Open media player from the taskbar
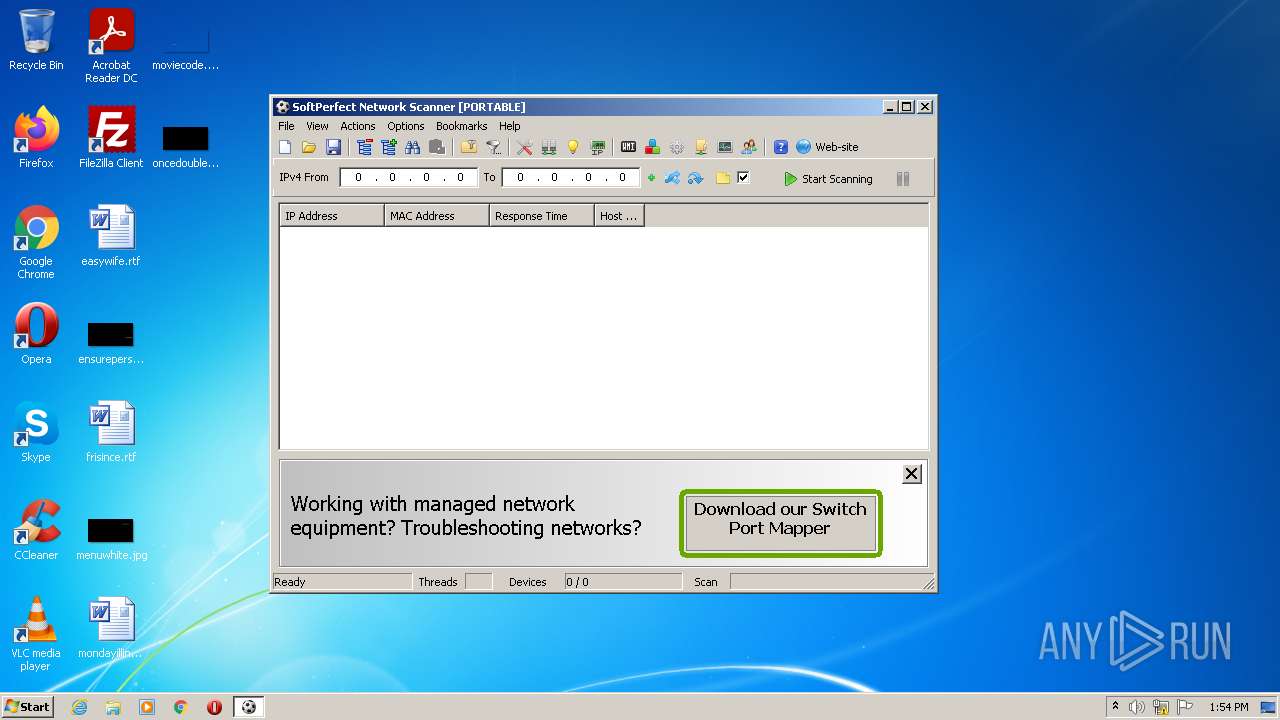The image size is (1280, 720). (x=147, y=707)
